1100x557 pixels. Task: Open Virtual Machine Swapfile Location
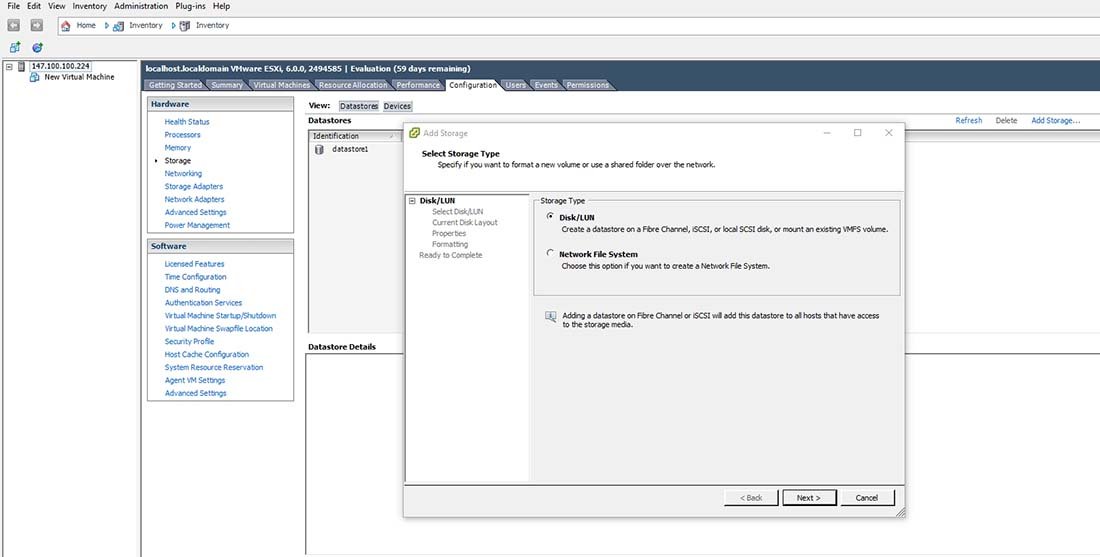tap(218, 328)
